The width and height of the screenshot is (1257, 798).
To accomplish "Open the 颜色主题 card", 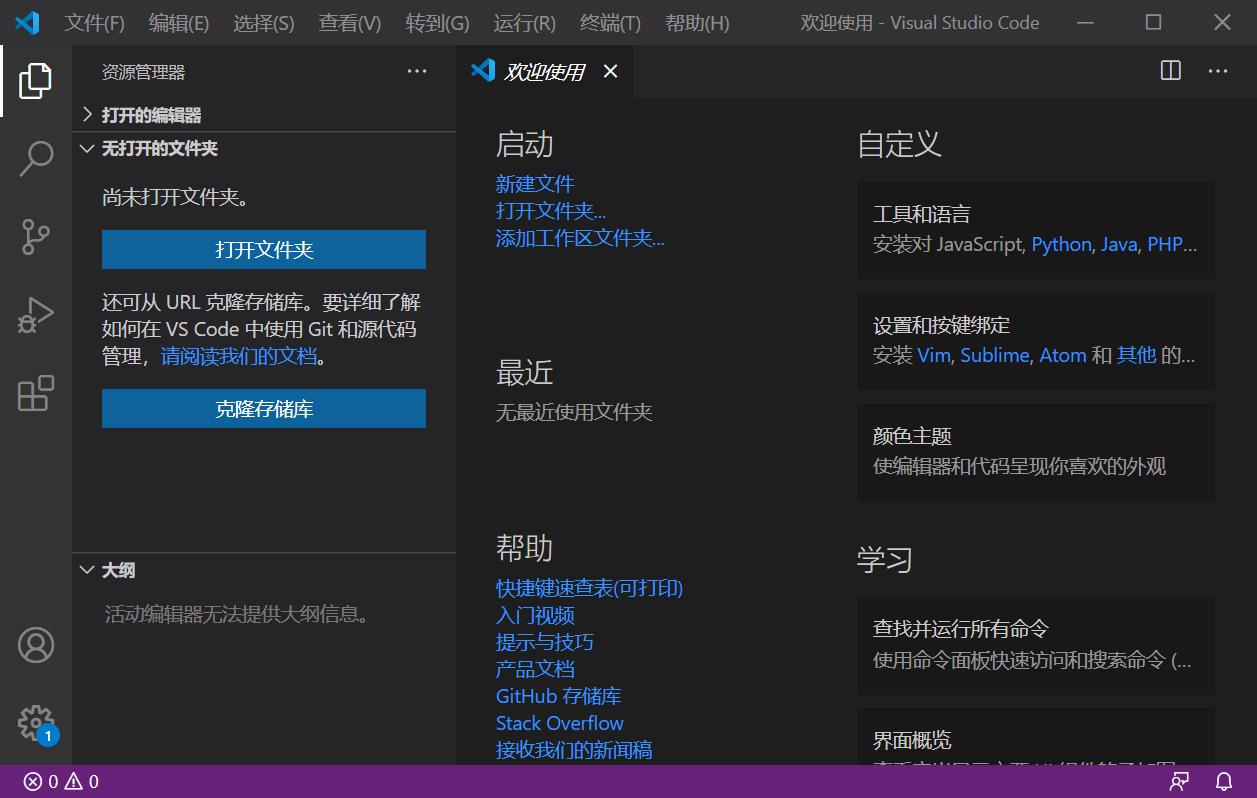I will pyautogui.click(x=1036, y=452).
